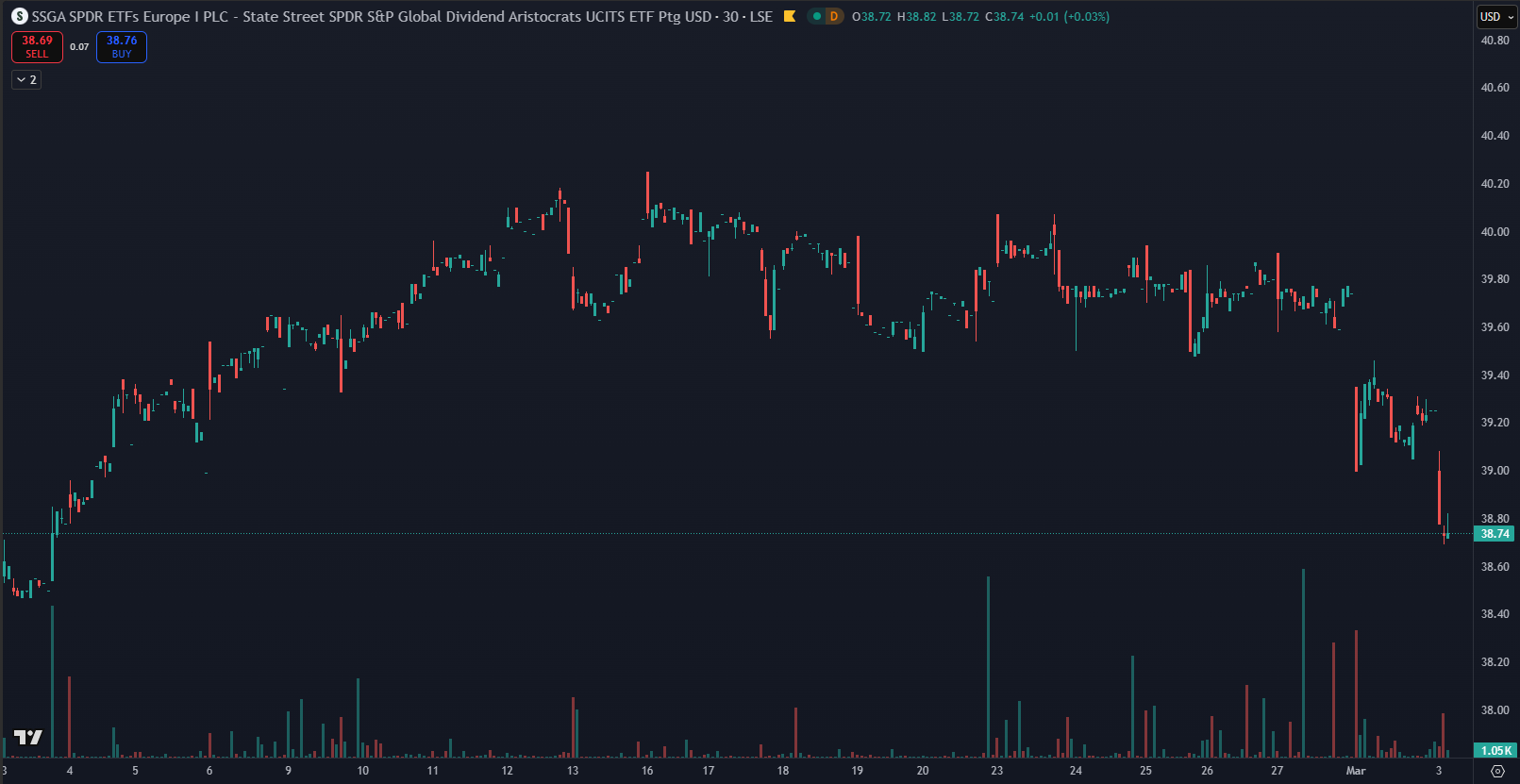
Task: Click the yellow flag icon beside LSE
Action: pyautogui.click(x=790, y=17)
